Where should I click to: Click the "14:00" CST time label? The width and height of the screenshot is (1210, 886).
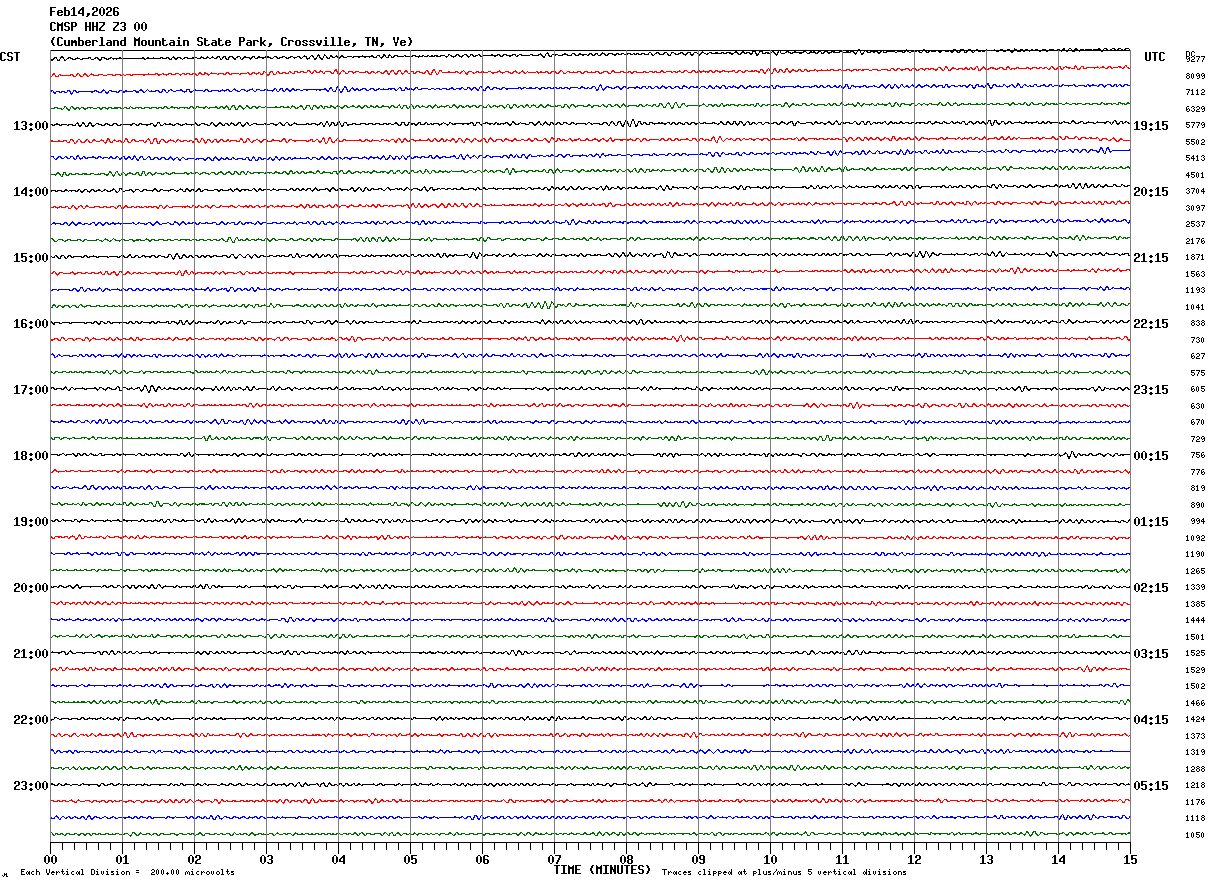(30, 192)
